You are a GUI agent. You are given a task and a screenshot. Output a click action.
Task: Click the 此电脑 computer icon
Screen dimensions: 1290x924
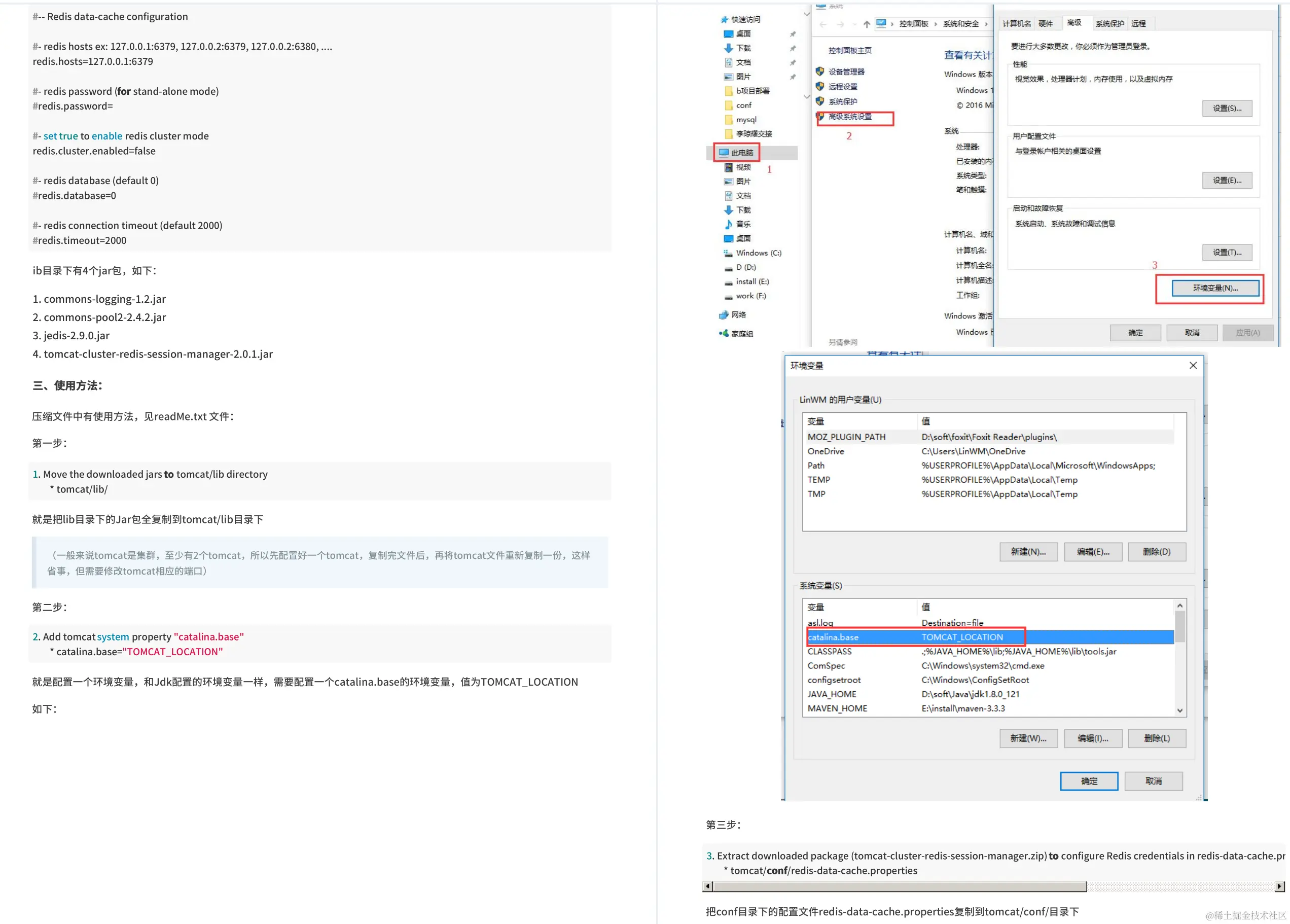pos(724,153)
